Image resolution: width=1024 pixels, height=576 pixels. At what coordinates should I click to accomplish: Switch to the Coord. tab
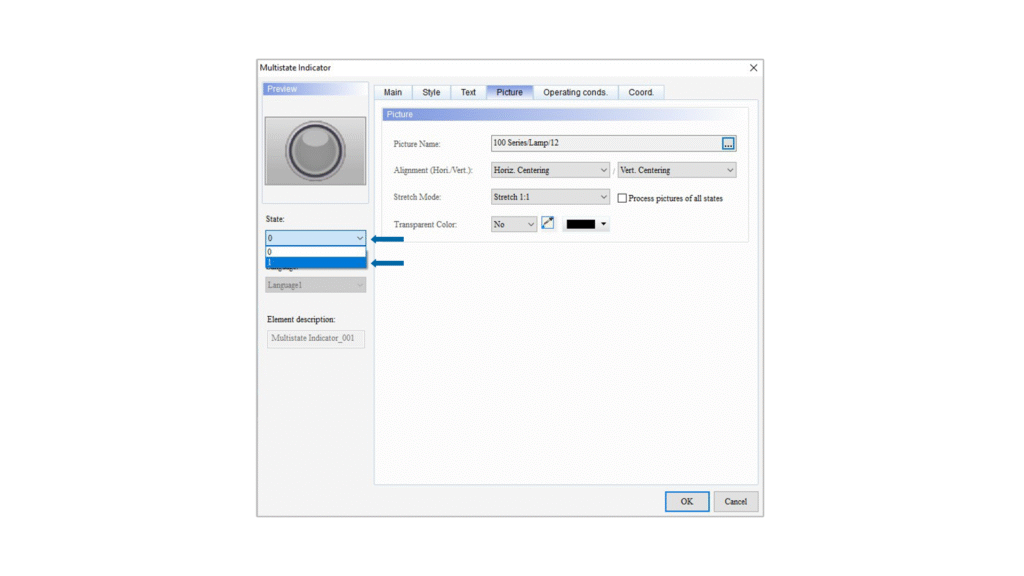tap(641, 92)
